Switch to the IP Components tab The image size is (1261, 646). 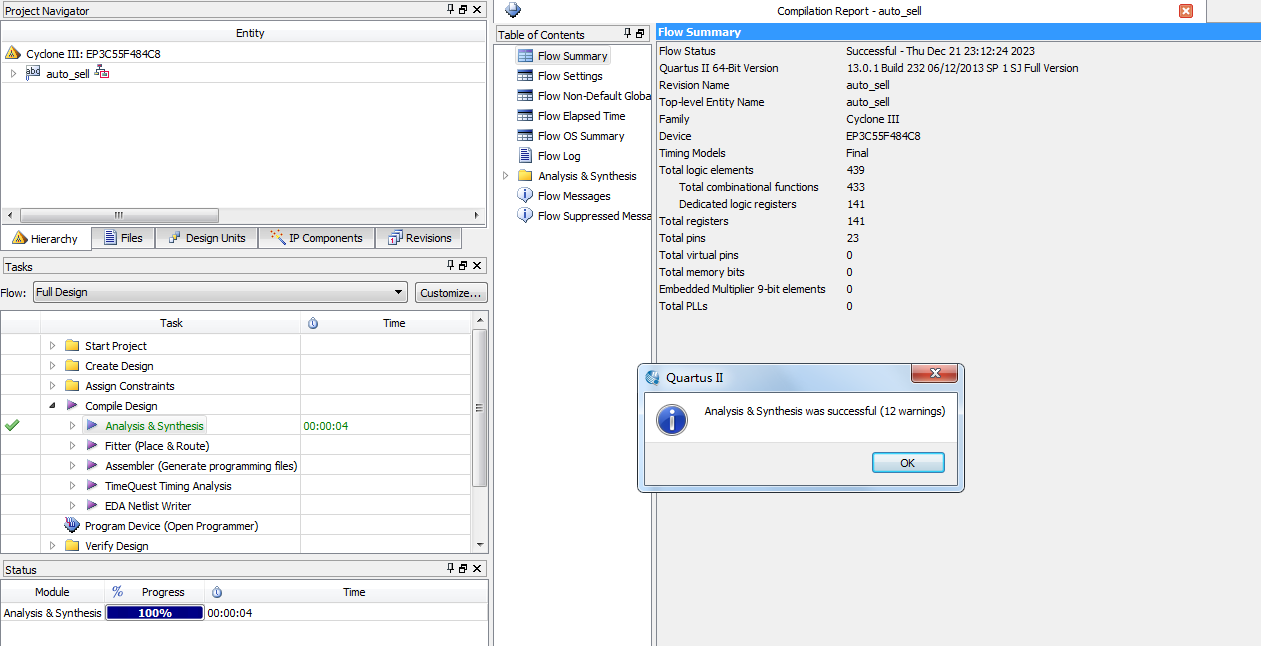317,238
